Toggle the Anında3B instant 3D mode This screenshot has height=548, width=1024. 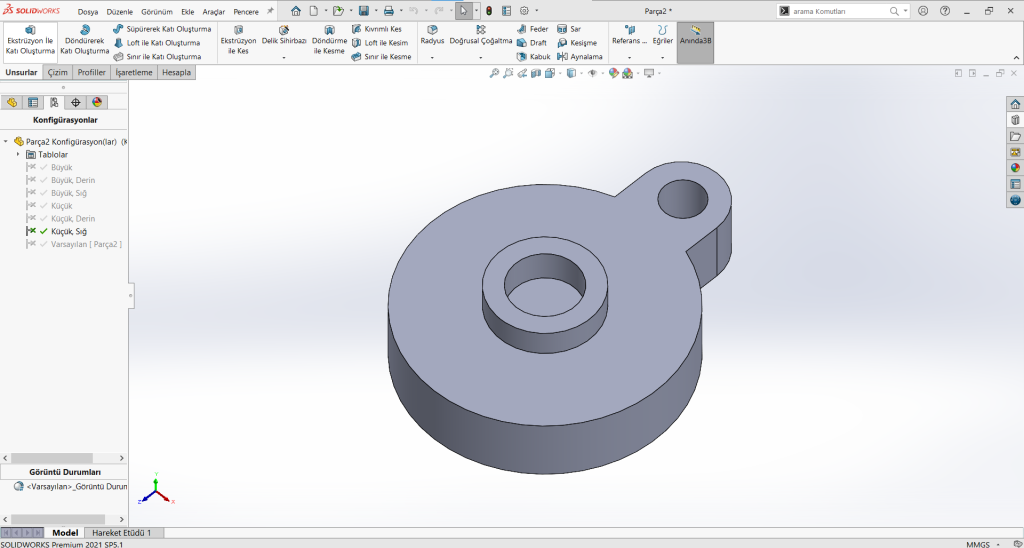[695, 40]
